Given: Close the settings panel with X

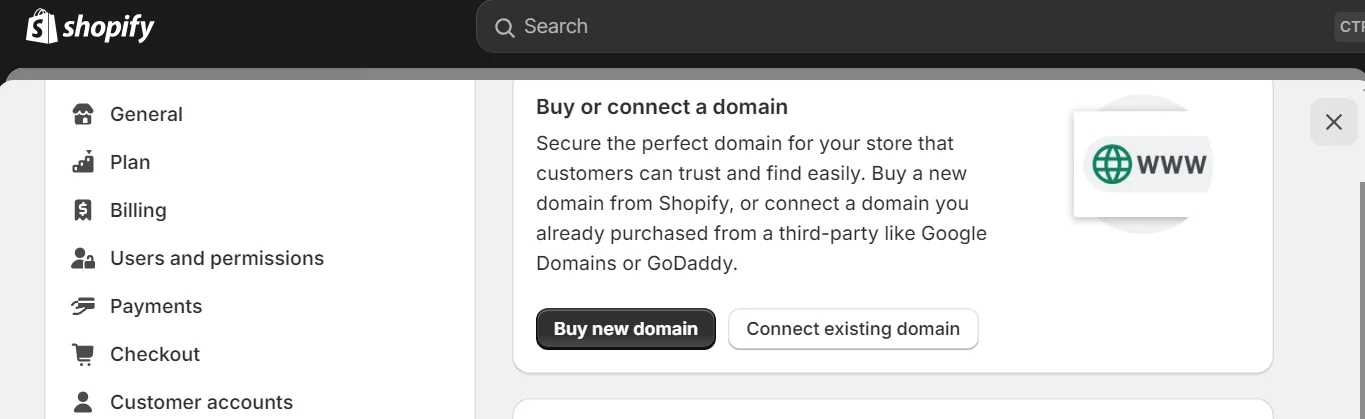Looking at the screenshot, I should (1333, 122).
